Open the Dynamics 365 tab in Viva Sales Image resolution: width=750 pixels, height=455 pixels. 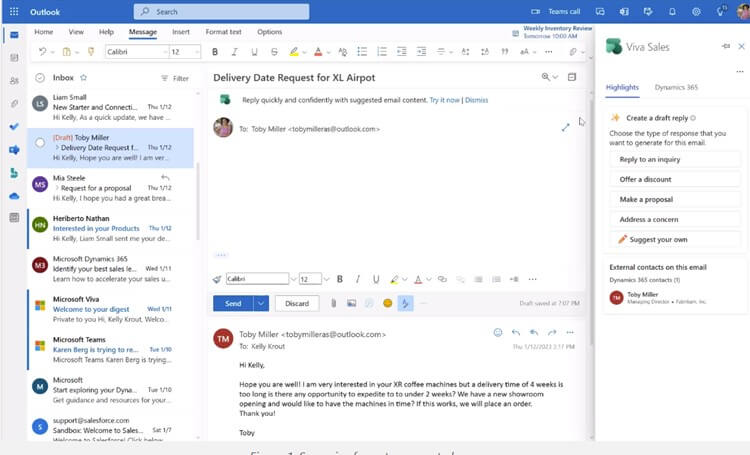point(676,87)
